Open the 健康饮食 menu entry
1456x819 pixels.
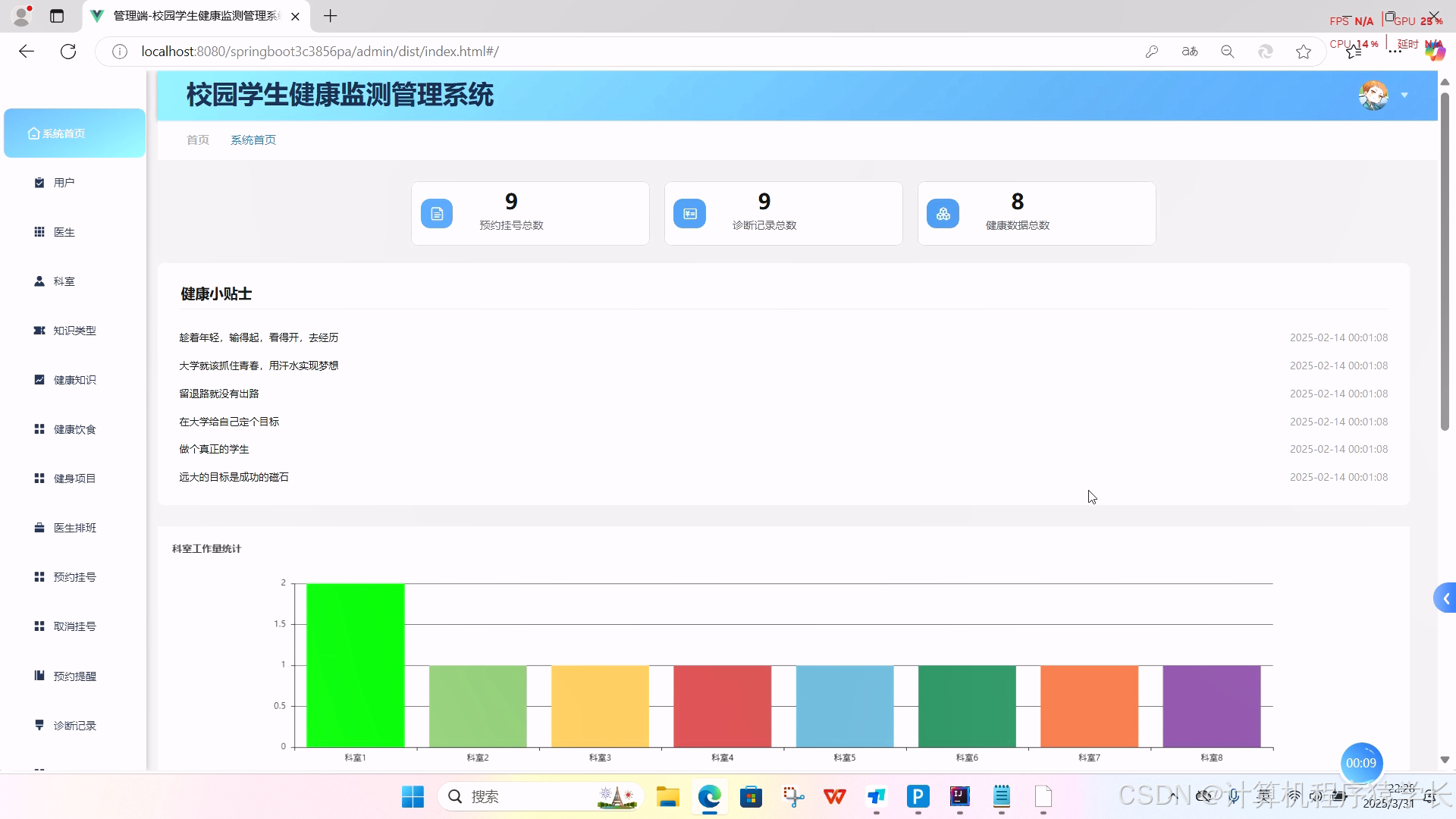[74, 428]
